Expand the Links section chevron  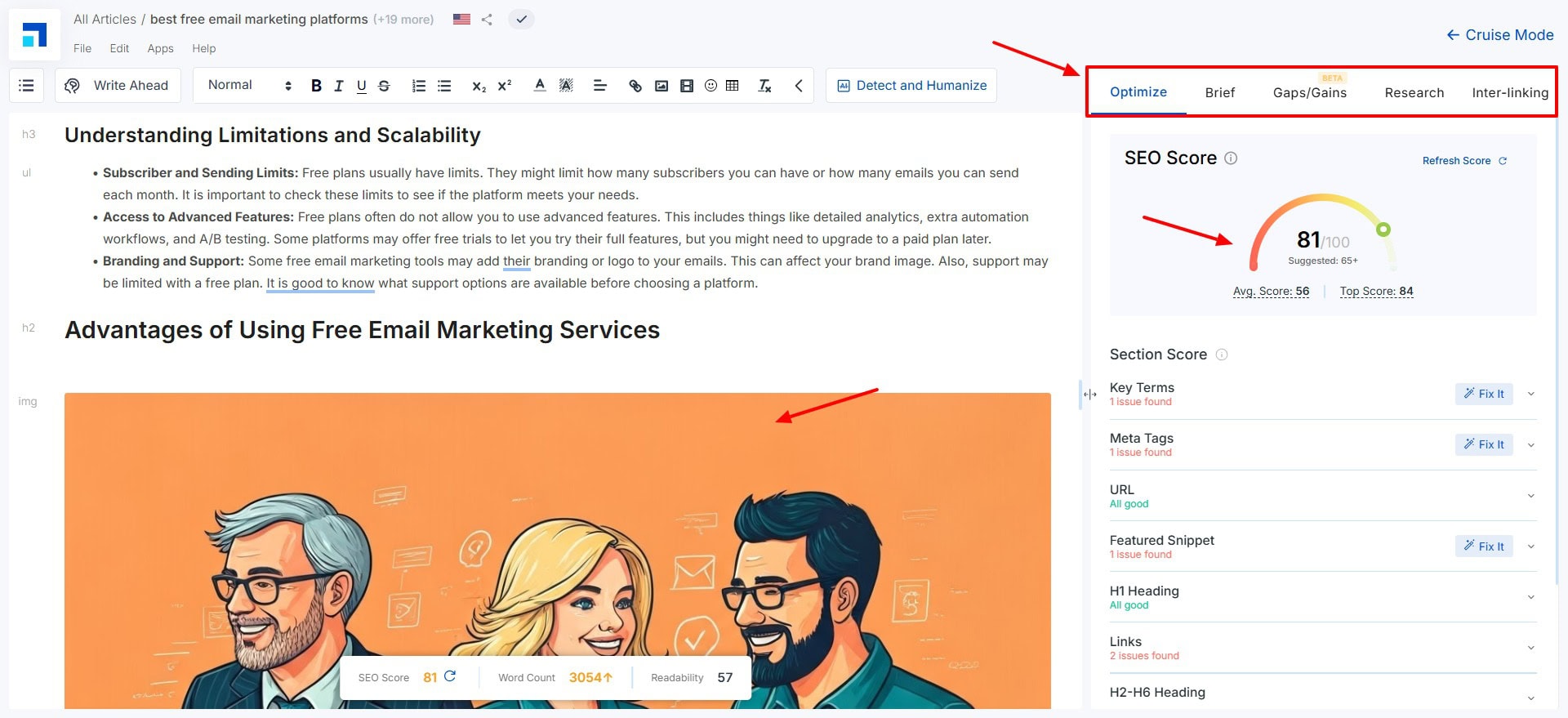point(1530,648)
